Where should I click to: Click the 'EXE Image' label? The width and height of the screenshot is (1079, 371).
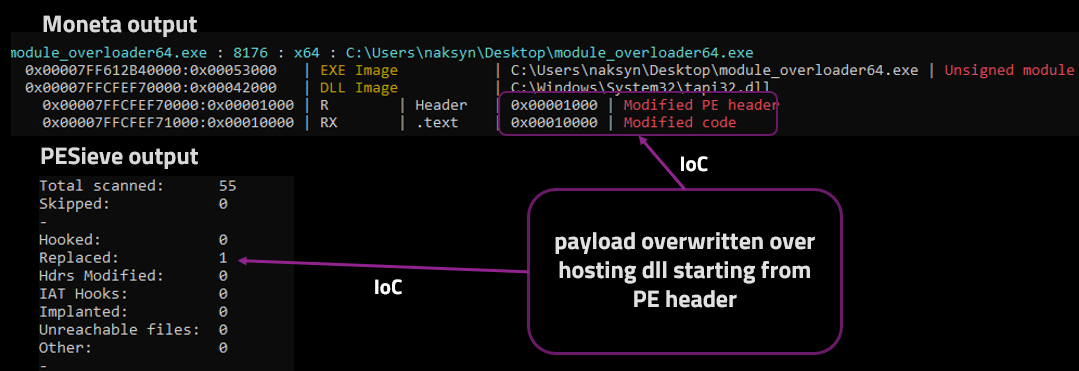coord(359,70)
